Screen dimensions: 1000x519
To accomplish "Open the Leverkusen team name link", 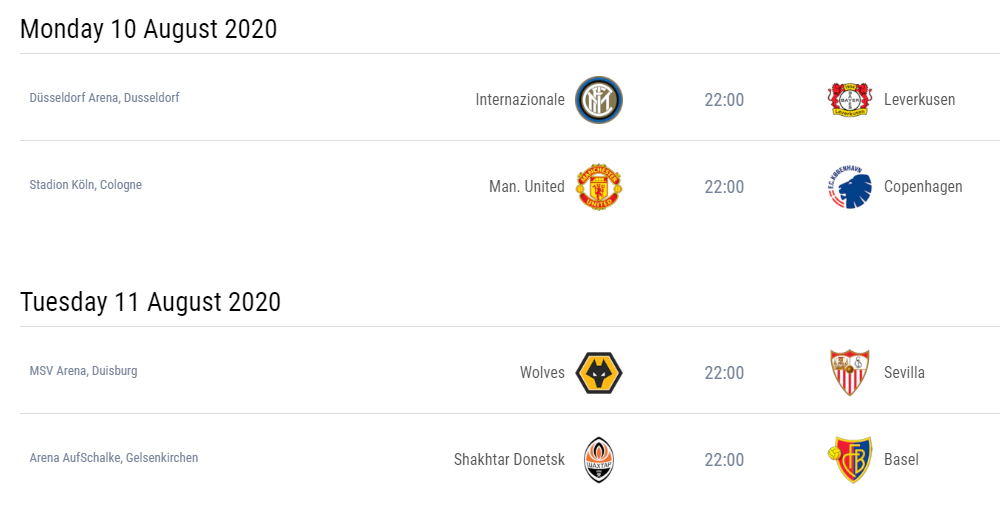I will click(919, 100).
